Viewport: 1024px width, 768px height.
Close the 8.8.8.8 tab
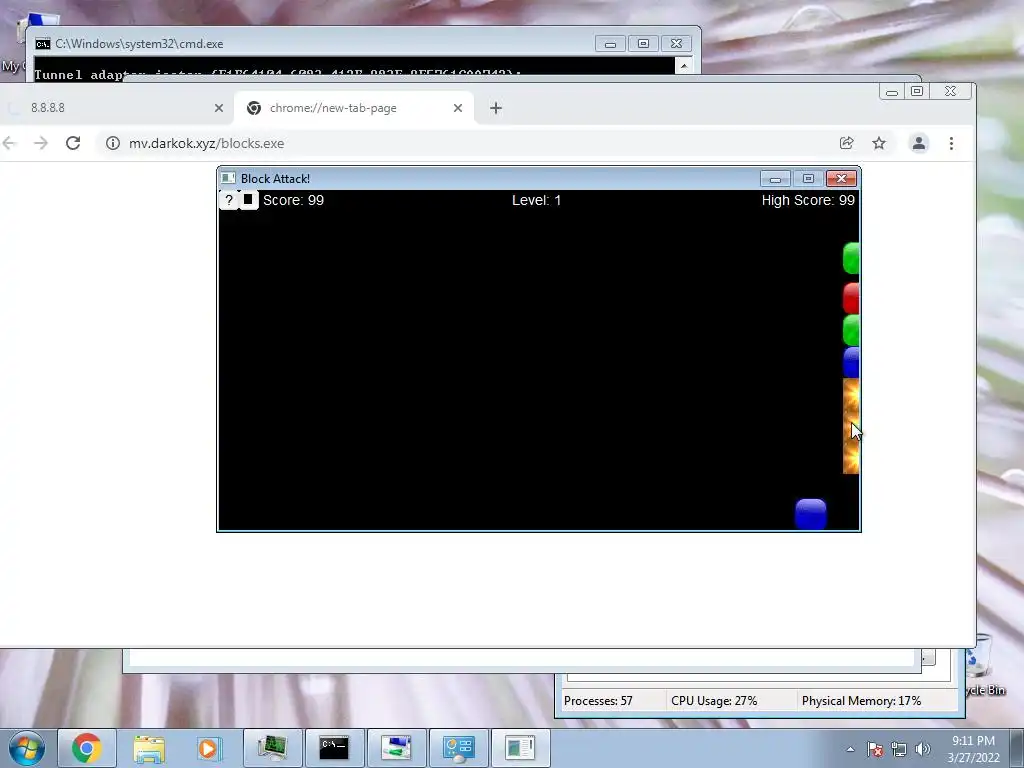click(219, 108)
